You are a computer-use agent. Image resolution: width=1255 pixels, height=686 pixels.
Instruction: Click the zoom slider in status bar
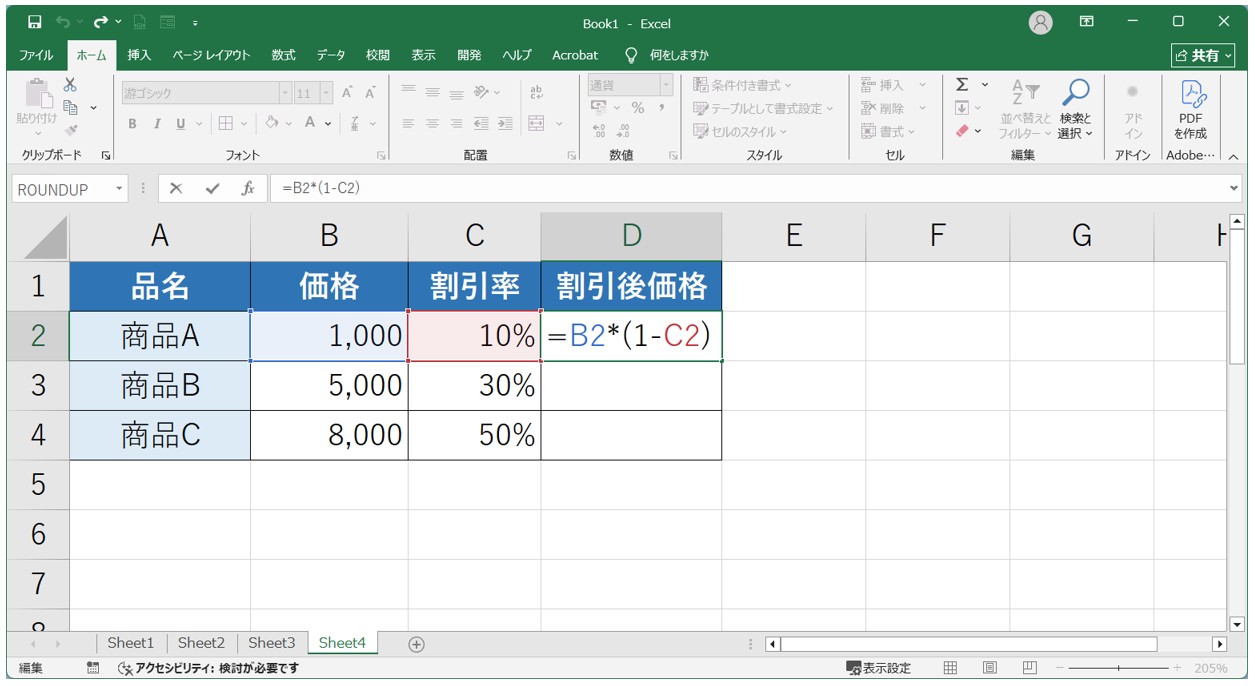click(1118, 668)
